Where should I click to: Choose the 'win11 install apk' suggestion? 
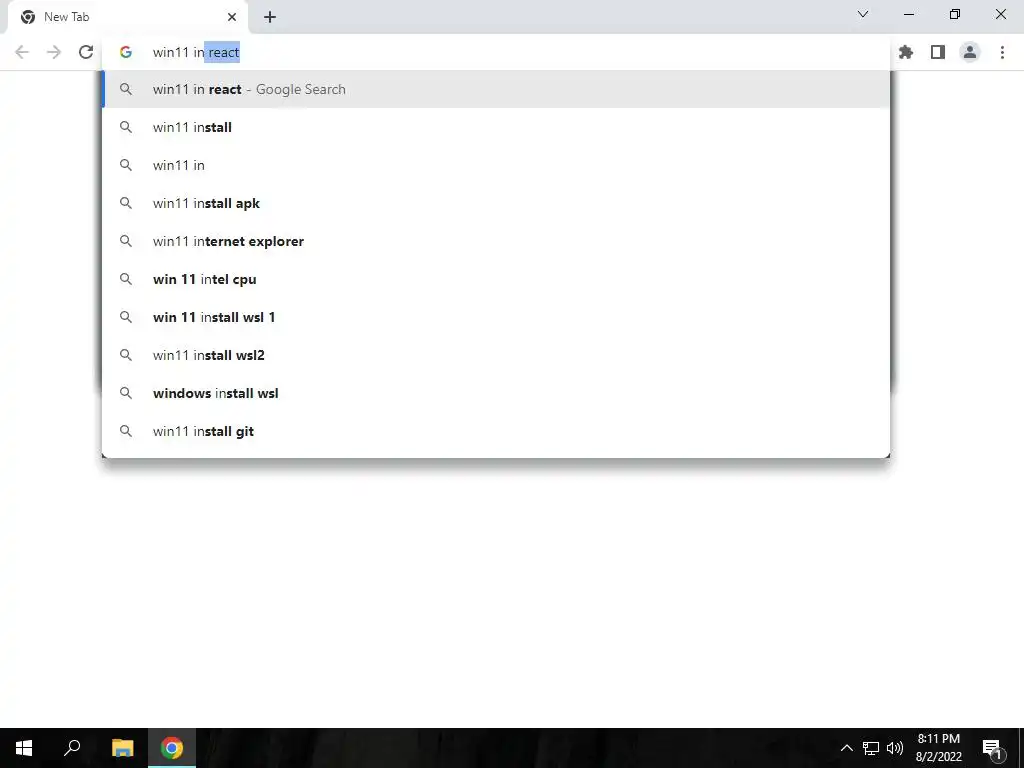pos(496,203)
